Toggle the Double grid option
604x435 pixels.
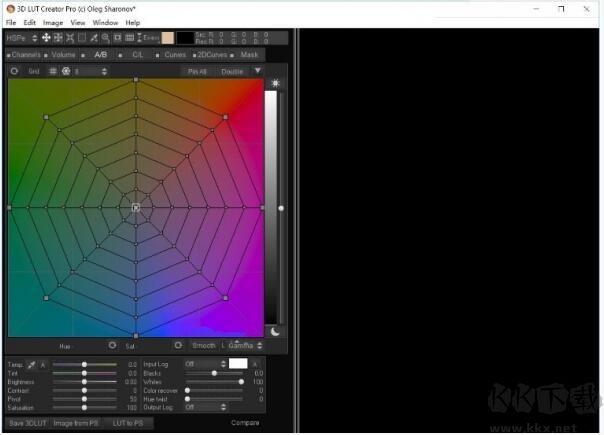pyautogui.click(x=231, y=72)
